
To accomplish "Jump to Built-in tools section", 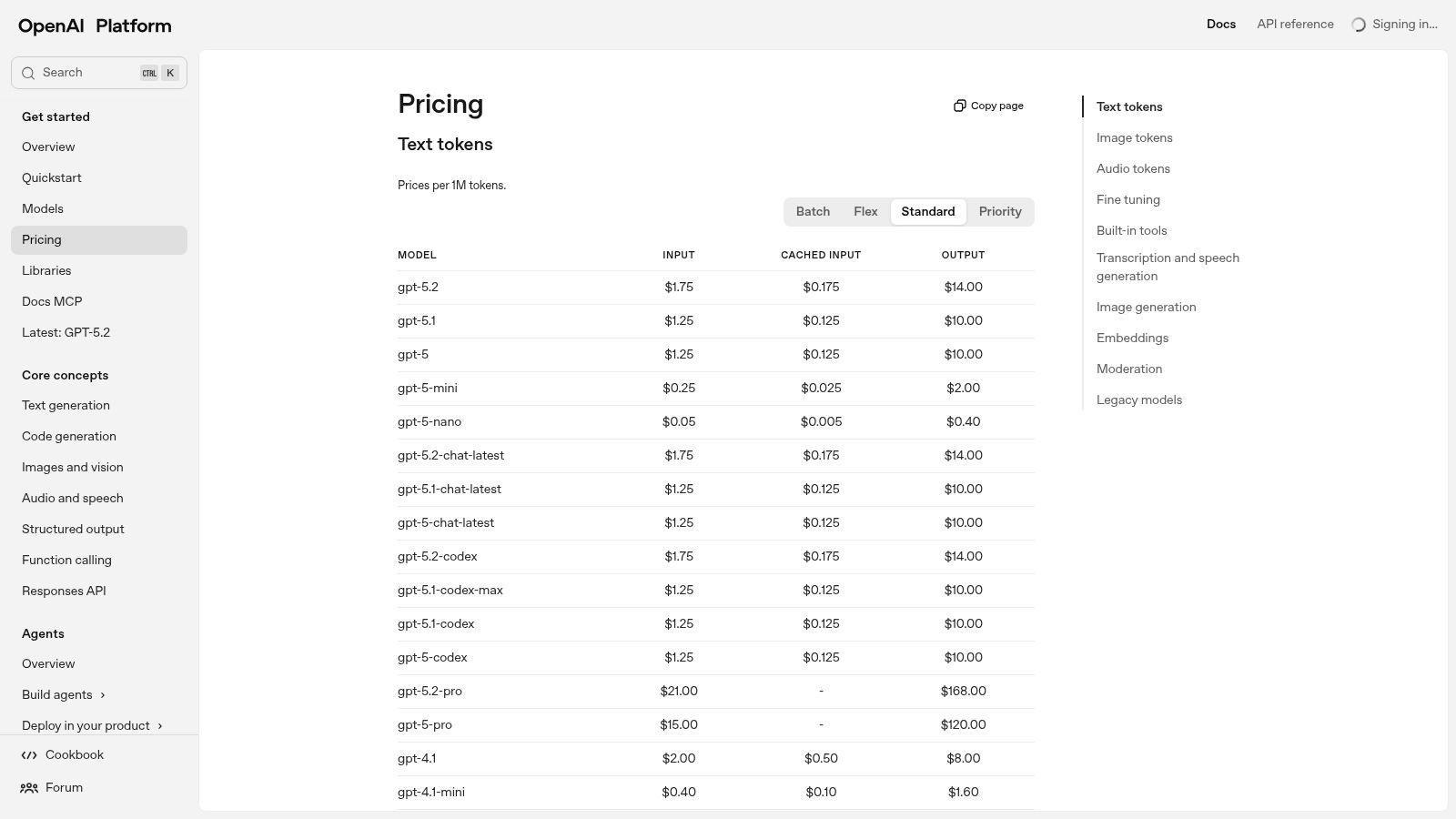I will pos(1132,231).
